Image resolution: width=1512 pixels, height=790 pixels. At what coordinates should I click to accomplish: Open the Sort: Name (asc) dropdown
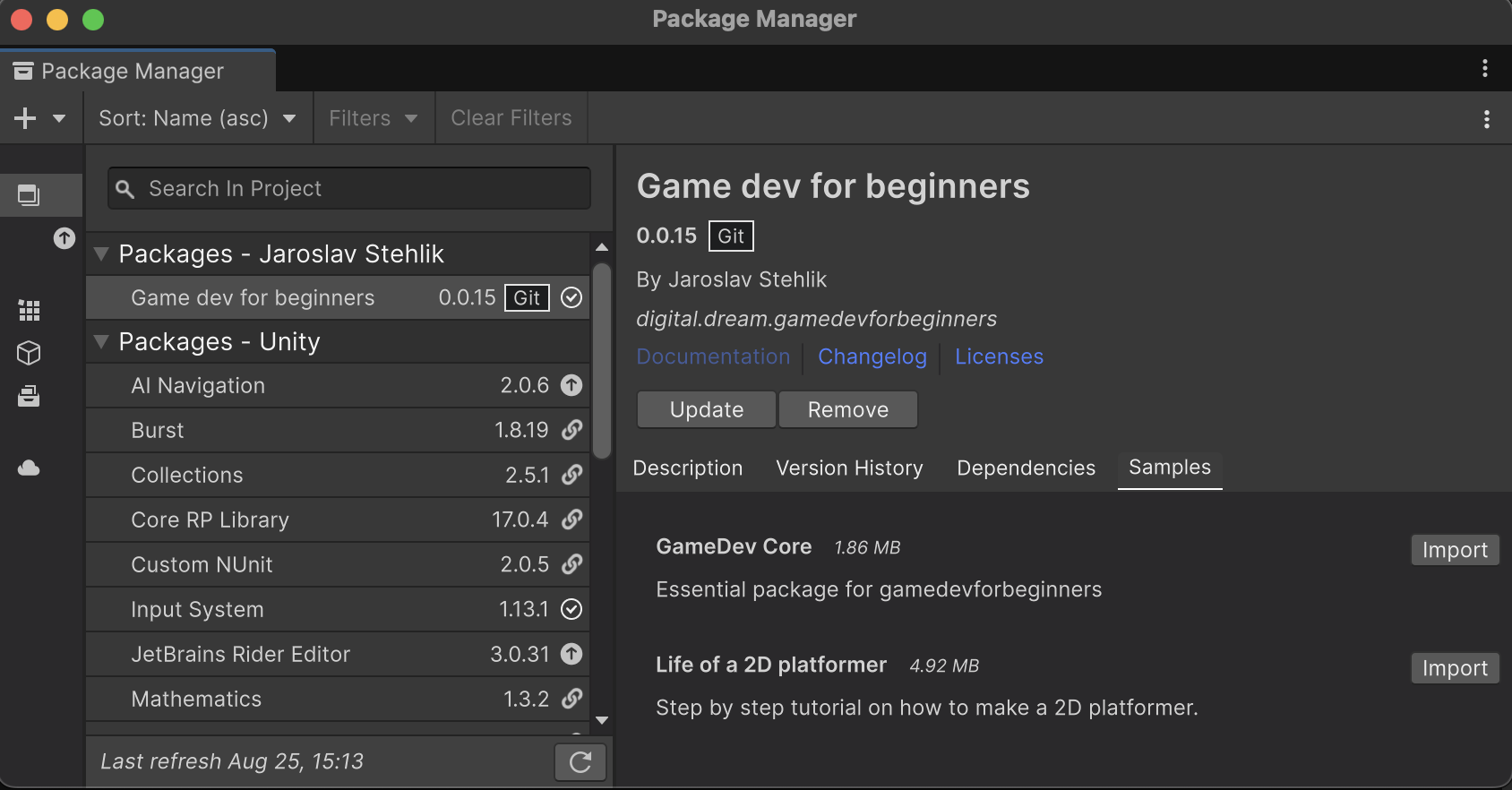pyautogui.click(x=198, y=118)
